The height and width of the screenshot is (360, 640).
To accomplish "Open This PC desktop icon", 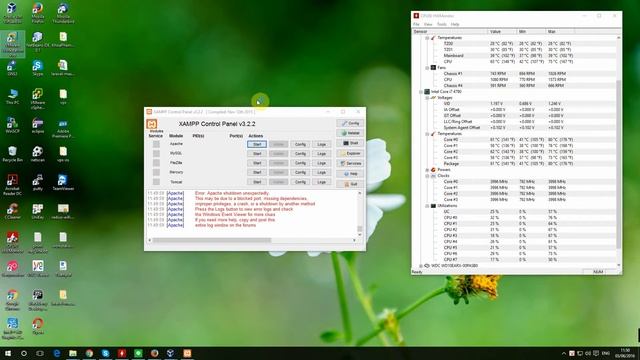I will (13, 97).
